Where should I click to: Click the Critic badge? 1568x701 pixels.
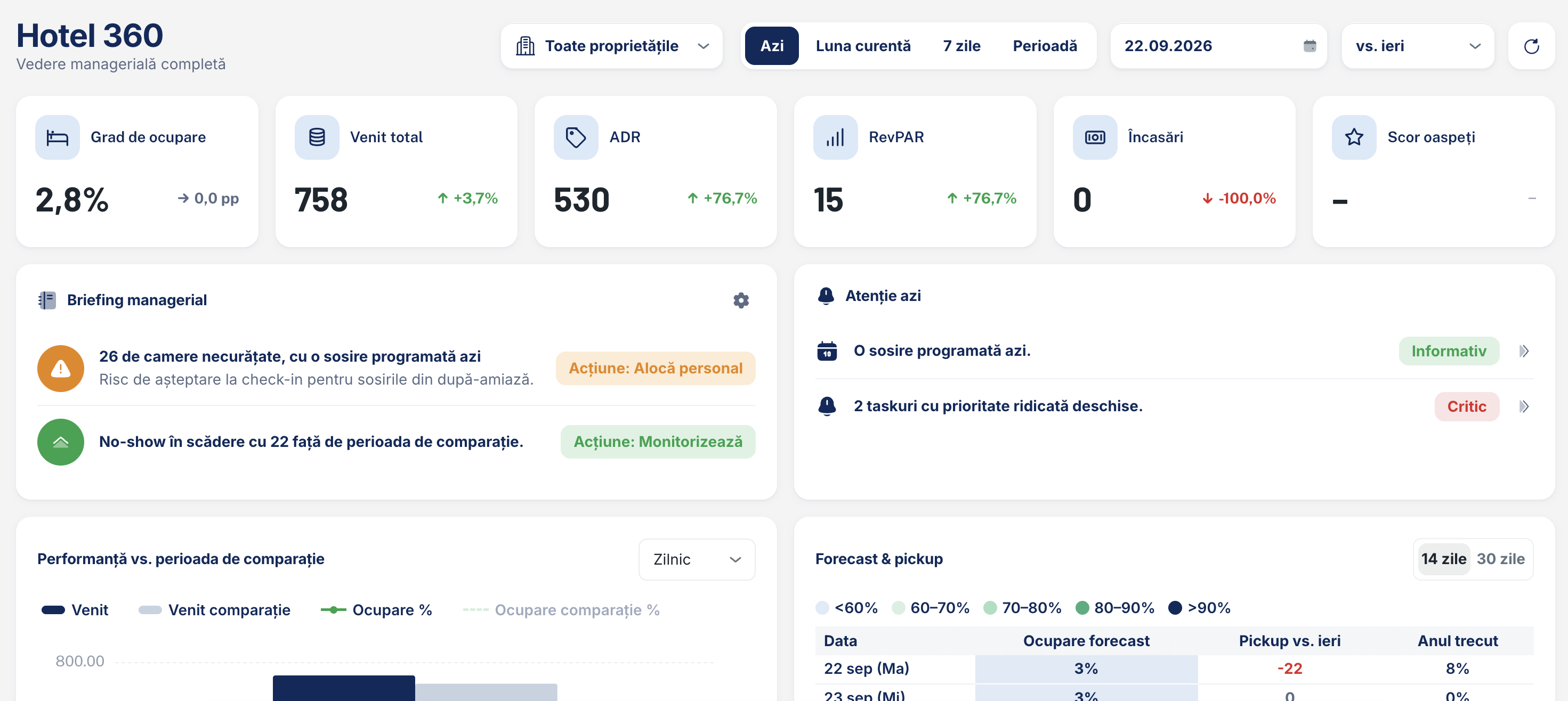point(1466,406)
